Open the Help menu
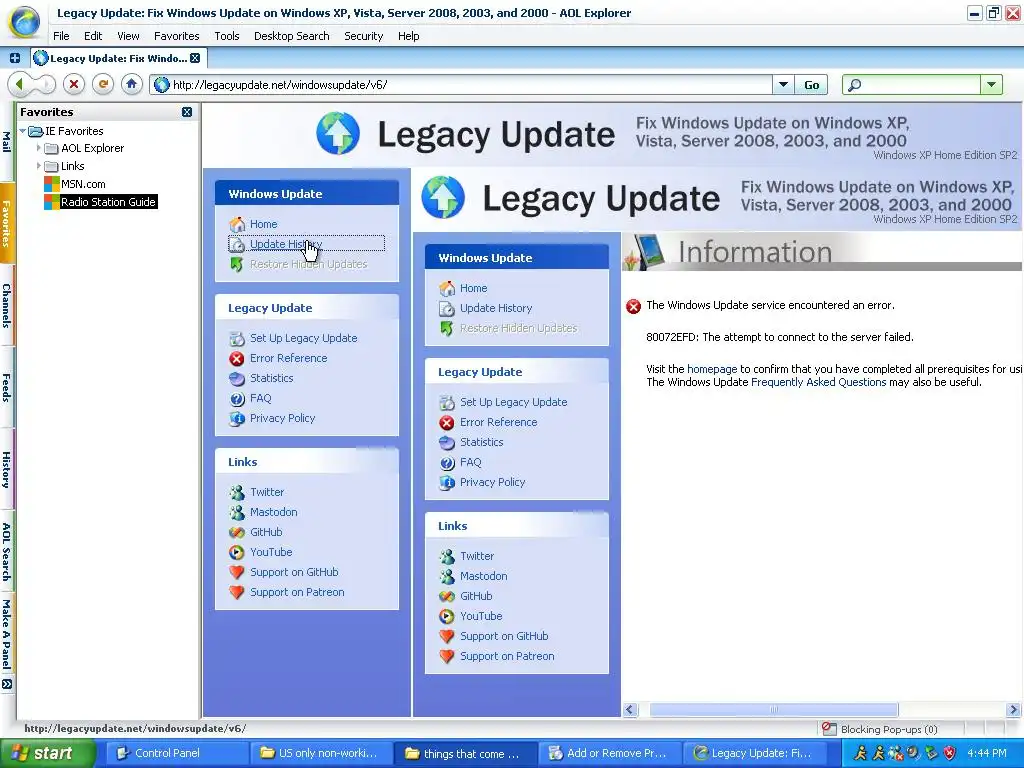Screen dimensions: 1024x768 point(408,36)
